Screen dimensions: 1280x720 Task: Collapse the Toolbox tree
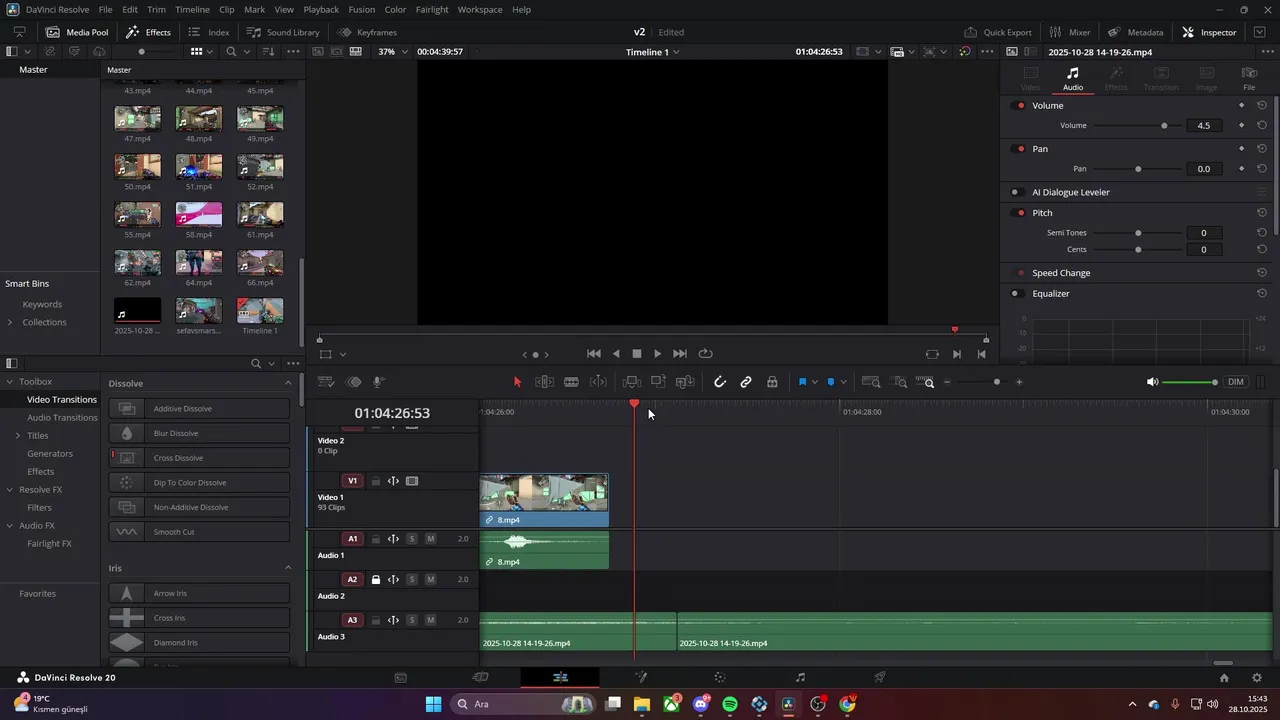pos(10,382)
